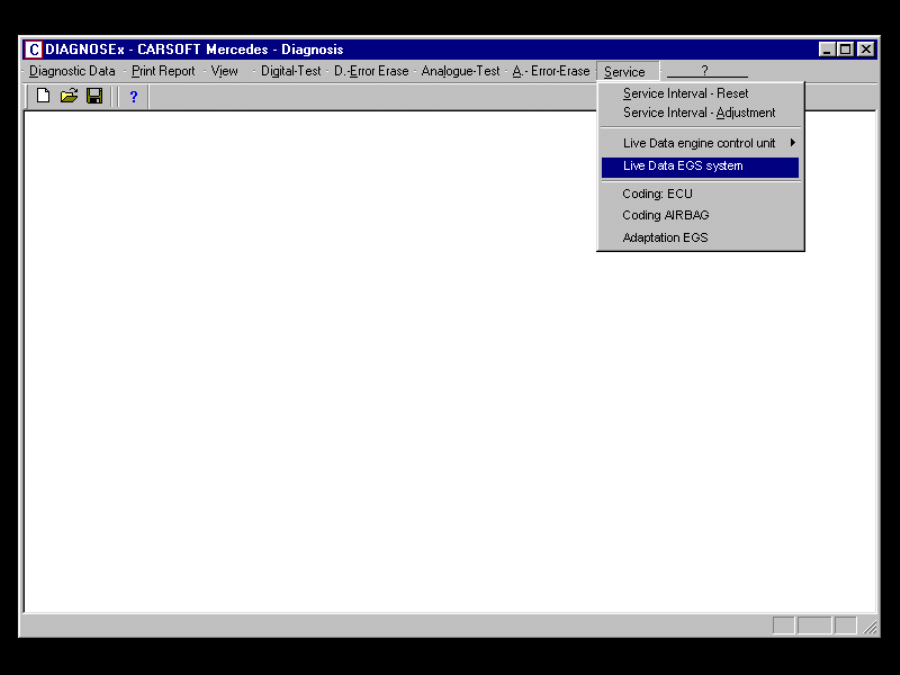Collapse the open Service menu
The image size is (900, 675).
pos(625,72)
